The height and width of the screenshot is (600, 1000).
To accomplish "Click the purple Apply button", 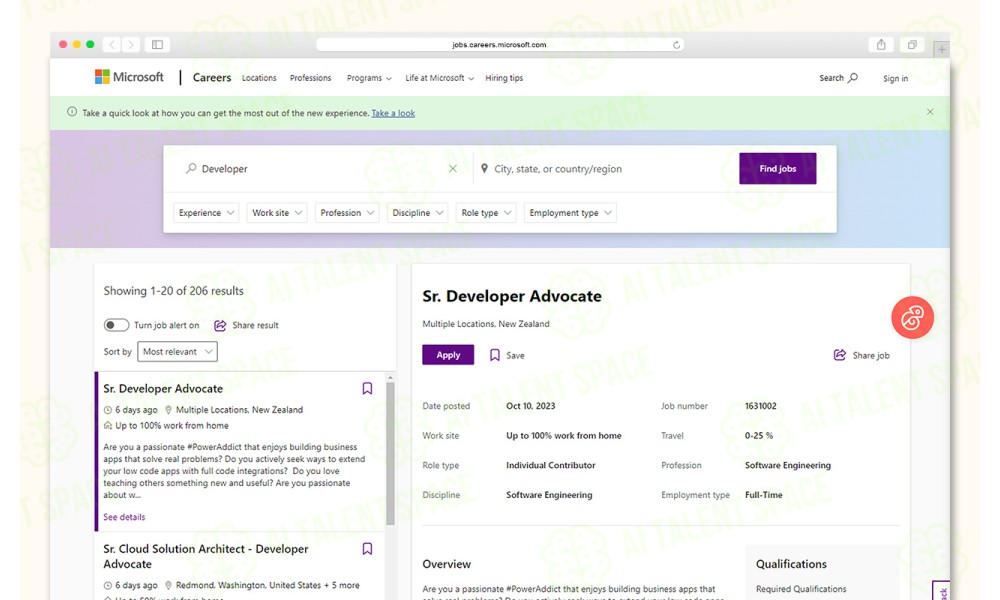I will (x=448, y=355).
